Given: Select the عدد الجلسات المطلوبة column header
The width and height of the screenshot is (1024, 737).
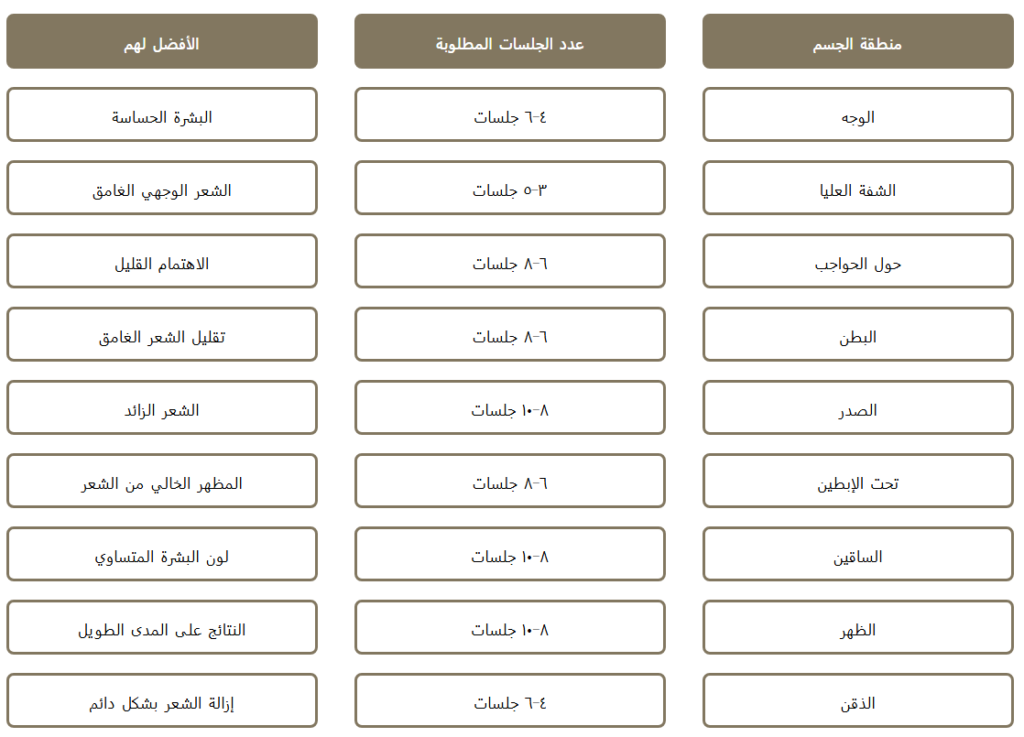Looking at the screenshot, I should 509,42.
